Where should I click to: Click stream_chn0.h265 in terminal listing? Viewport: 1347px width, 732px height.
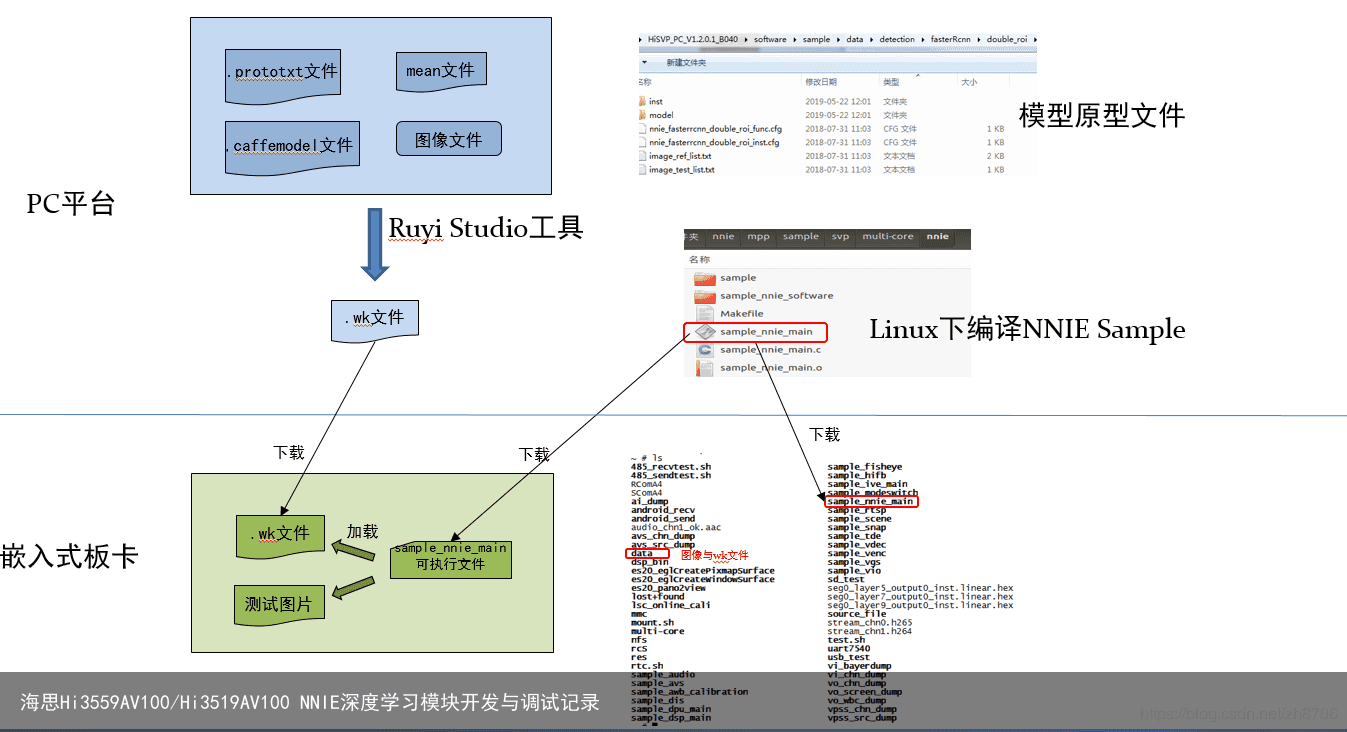(x=870, y=622)
